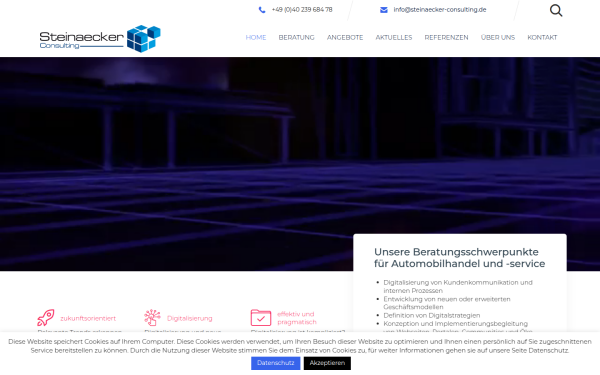Screen dimensions: 600x375
Task: Open the ÜBER UNS menu item
Action: [497, 38]
